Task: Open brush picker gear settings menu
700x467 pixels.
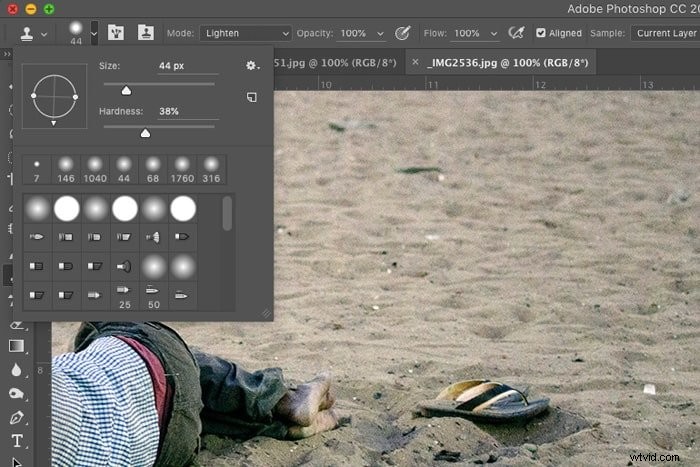Action: pyautogui.click(x=252, y=66)
